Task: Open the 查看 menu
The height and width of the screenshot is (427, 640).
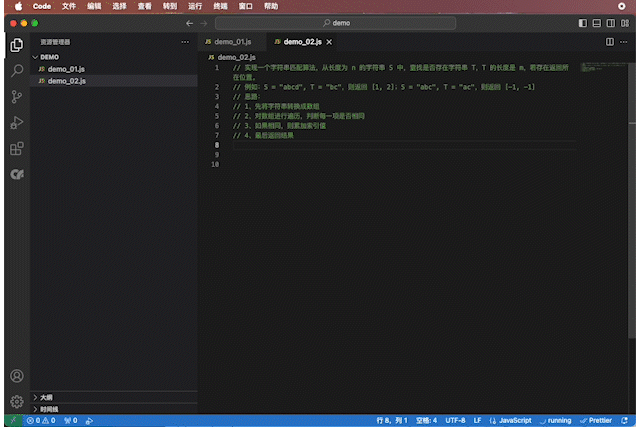Action: pyautogui.click(x=144, y=6)
